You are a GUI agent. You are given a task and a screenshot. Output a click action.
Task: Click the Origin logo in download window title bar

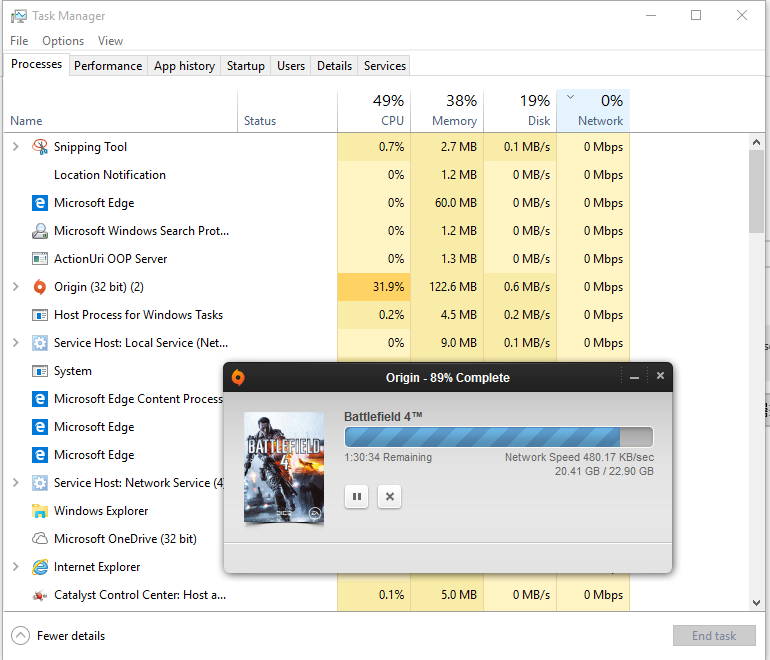pos(238,377)
